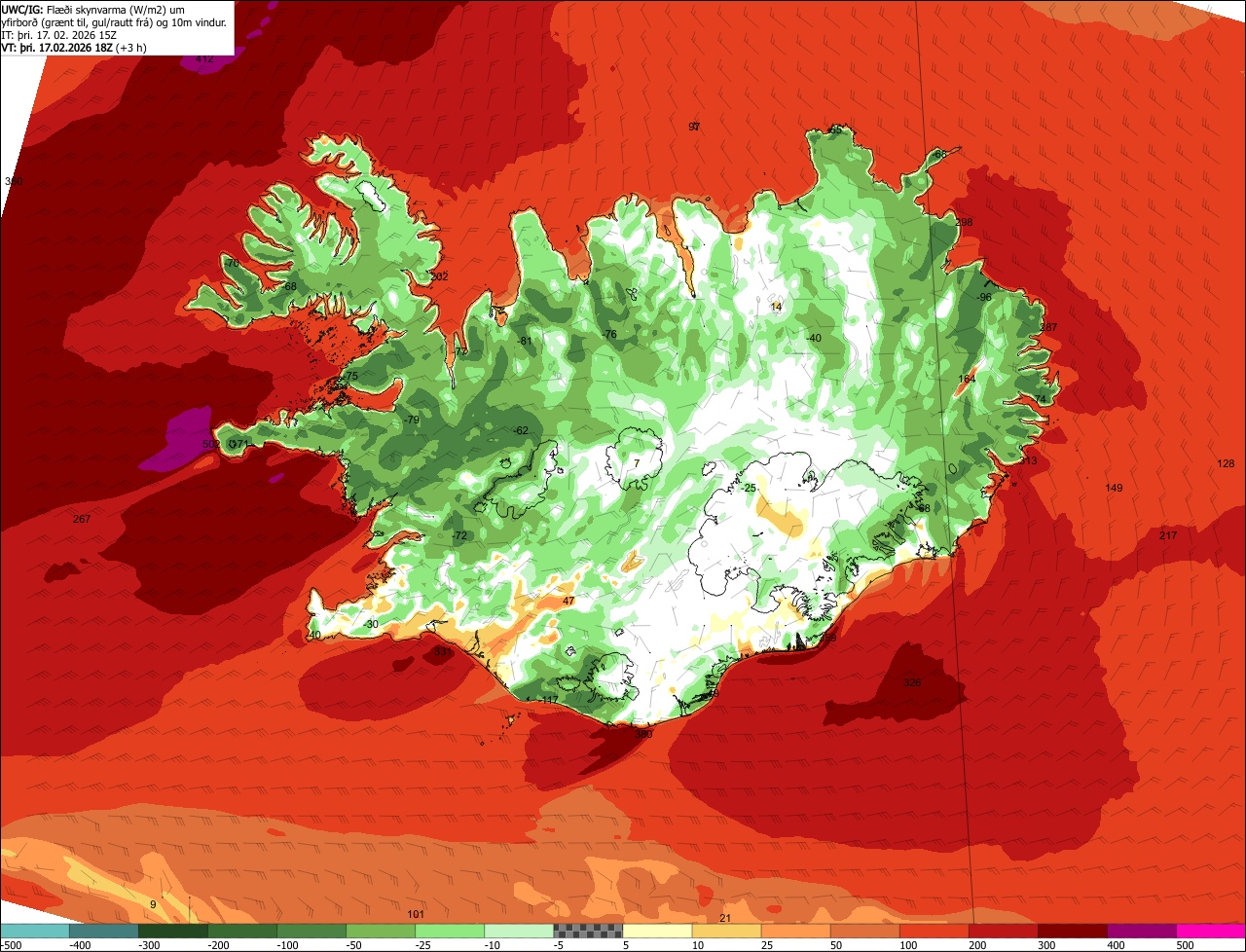Click the 313 value on the southeast coast

click(x=1029, y=461)
